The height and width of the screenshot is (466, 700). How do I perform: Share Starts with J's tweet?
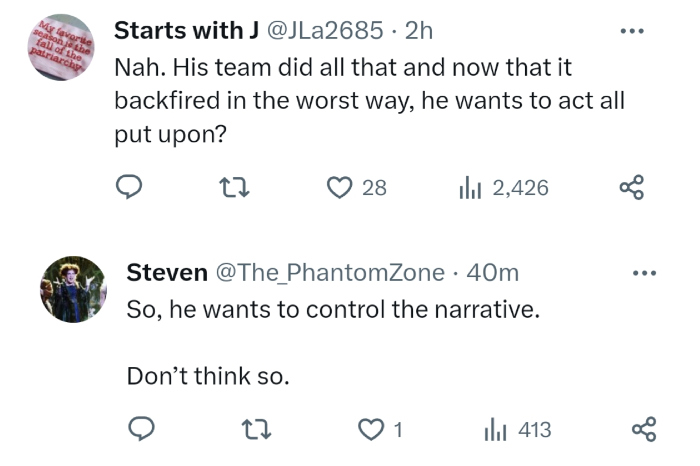point(631,187)
